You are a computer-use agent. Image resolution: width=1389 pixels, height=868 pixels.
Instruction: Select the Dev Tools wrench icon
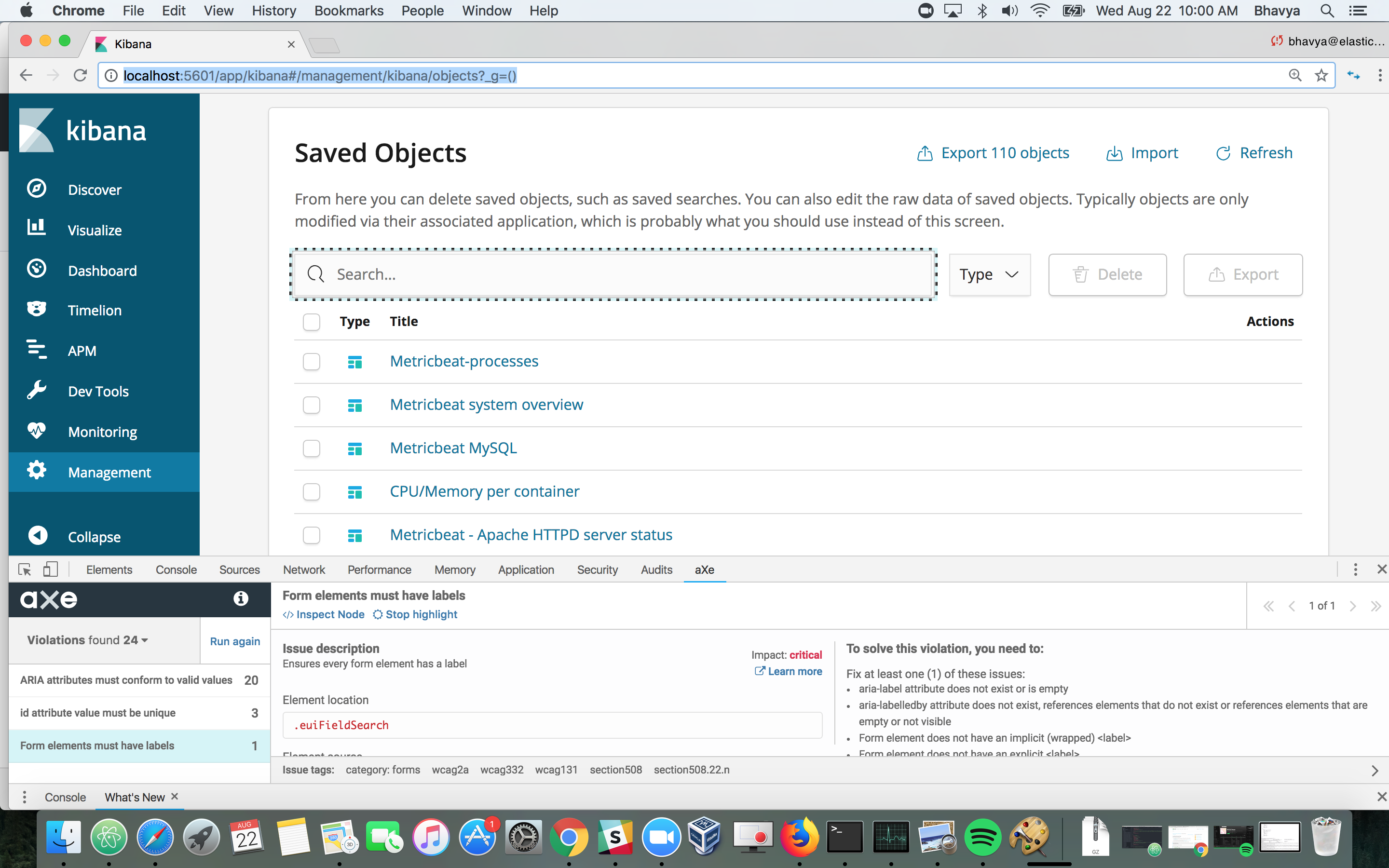click(36, 389)
